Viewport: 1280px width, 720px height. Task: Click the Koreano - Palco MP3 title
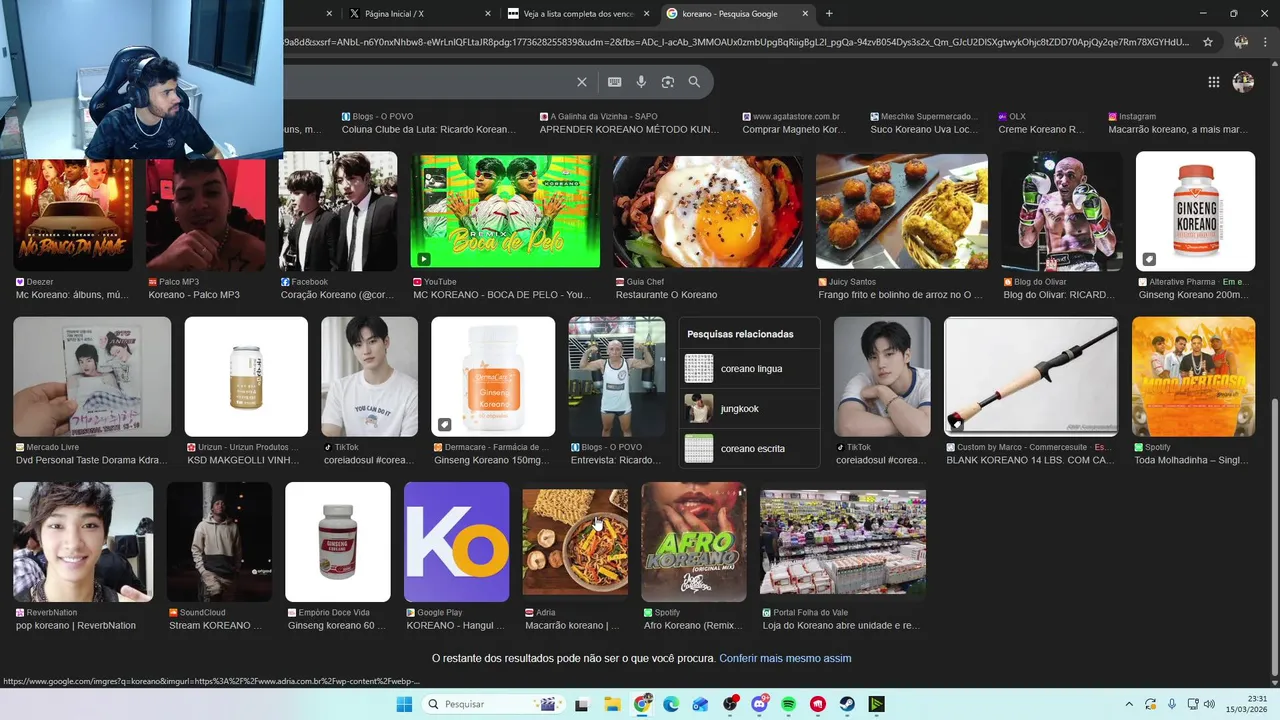pos(194,295)
